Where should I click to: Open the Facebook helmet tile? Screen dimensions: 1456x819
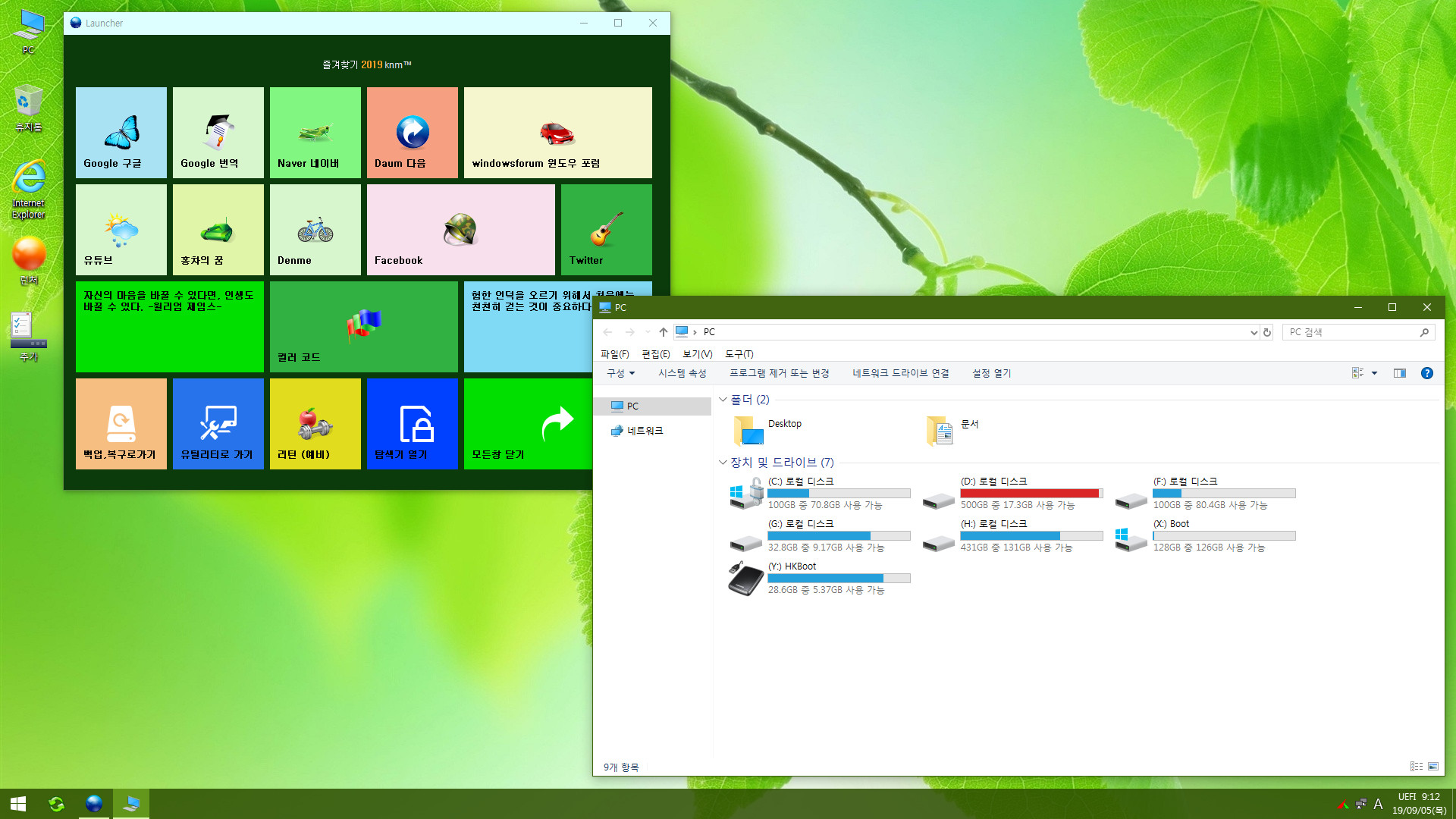[x=461, y=230]
